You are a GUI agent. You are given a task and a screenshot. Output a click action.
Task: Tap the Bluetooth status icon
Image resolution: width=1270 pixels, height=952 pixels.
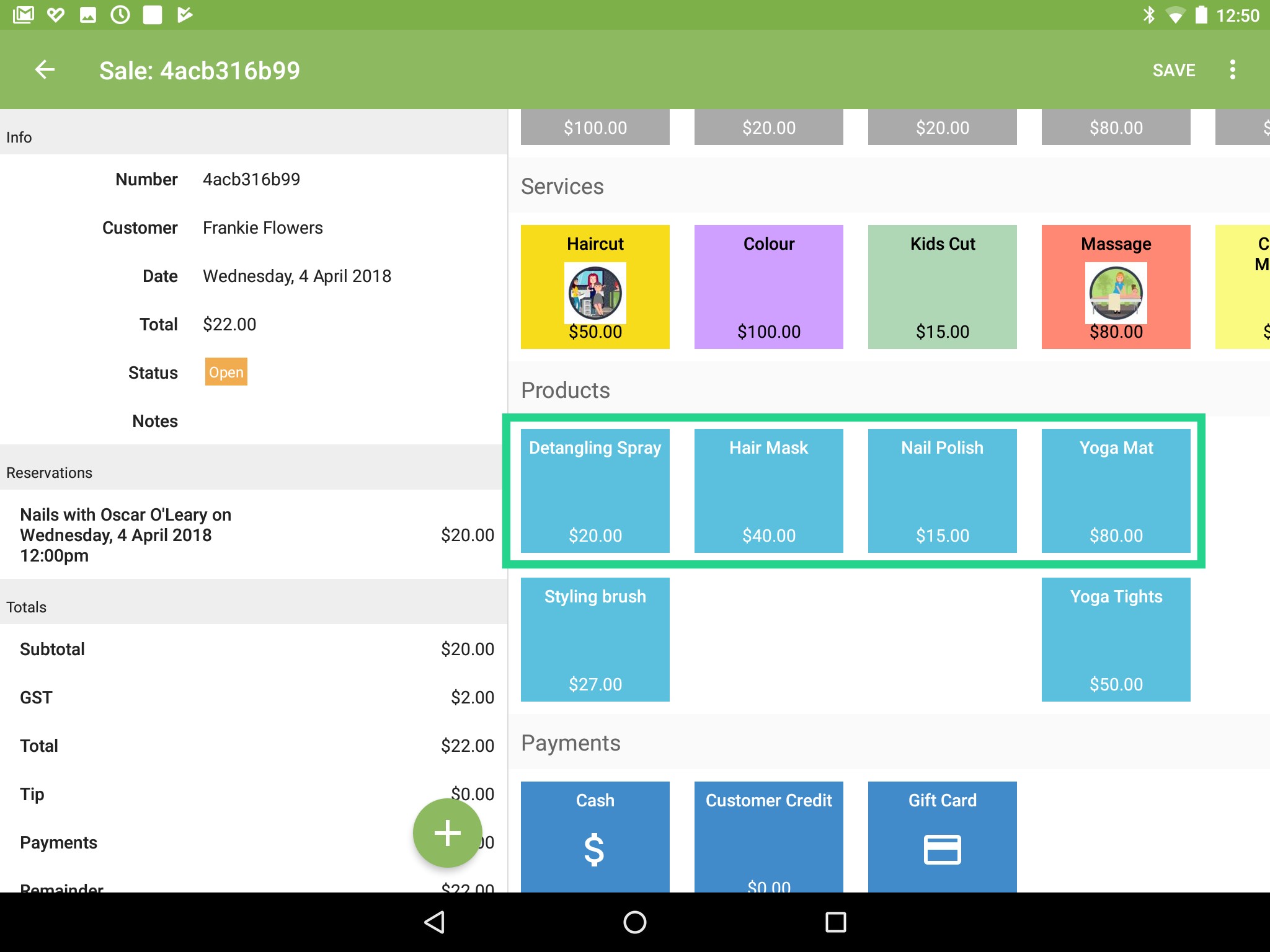(x=1148, y=15)
